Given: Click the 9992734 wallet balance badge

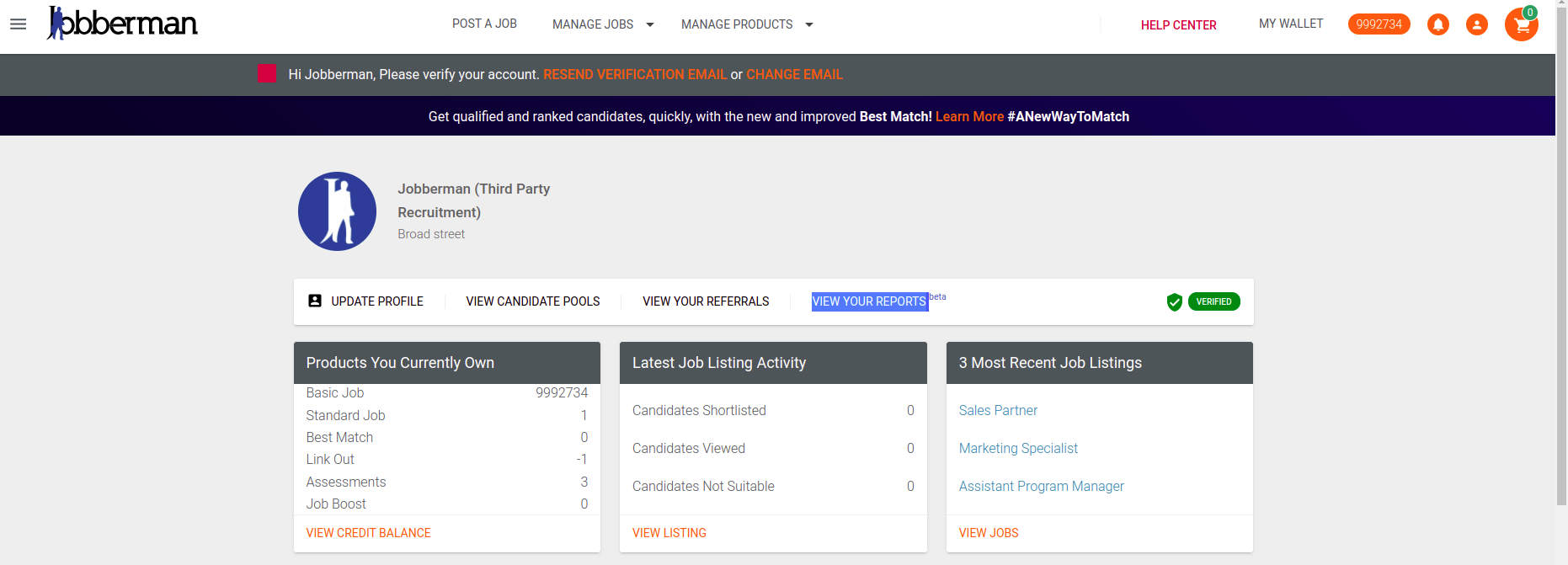Looking at the screenshot, I should point(1379,24).
